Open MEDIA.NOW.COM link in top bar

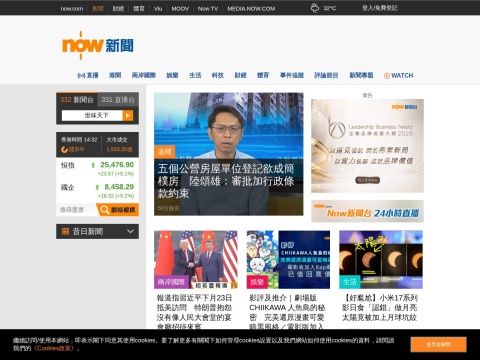tap(251, 8)
